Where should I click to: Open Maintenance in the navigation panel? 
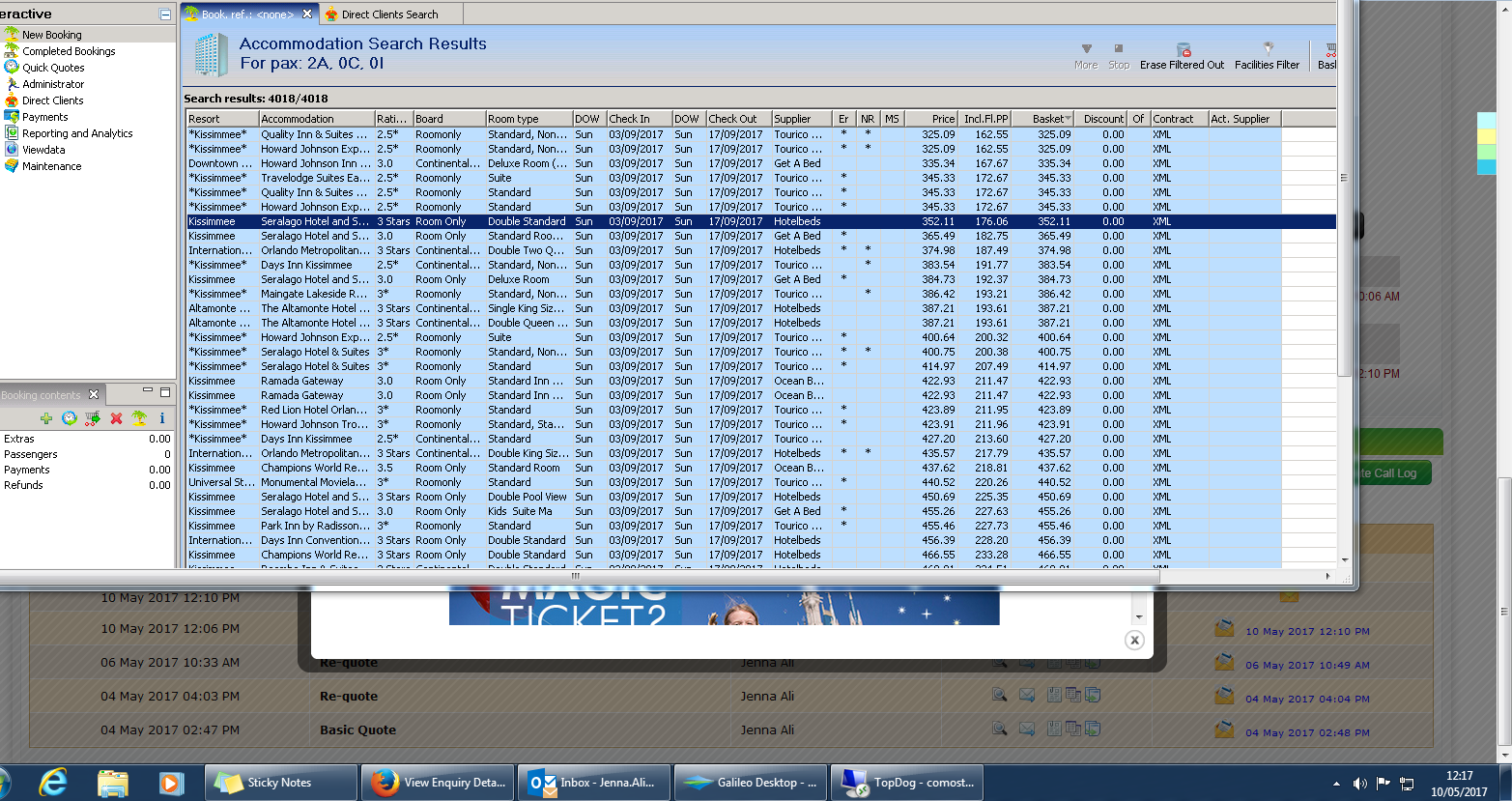point(52,166)
